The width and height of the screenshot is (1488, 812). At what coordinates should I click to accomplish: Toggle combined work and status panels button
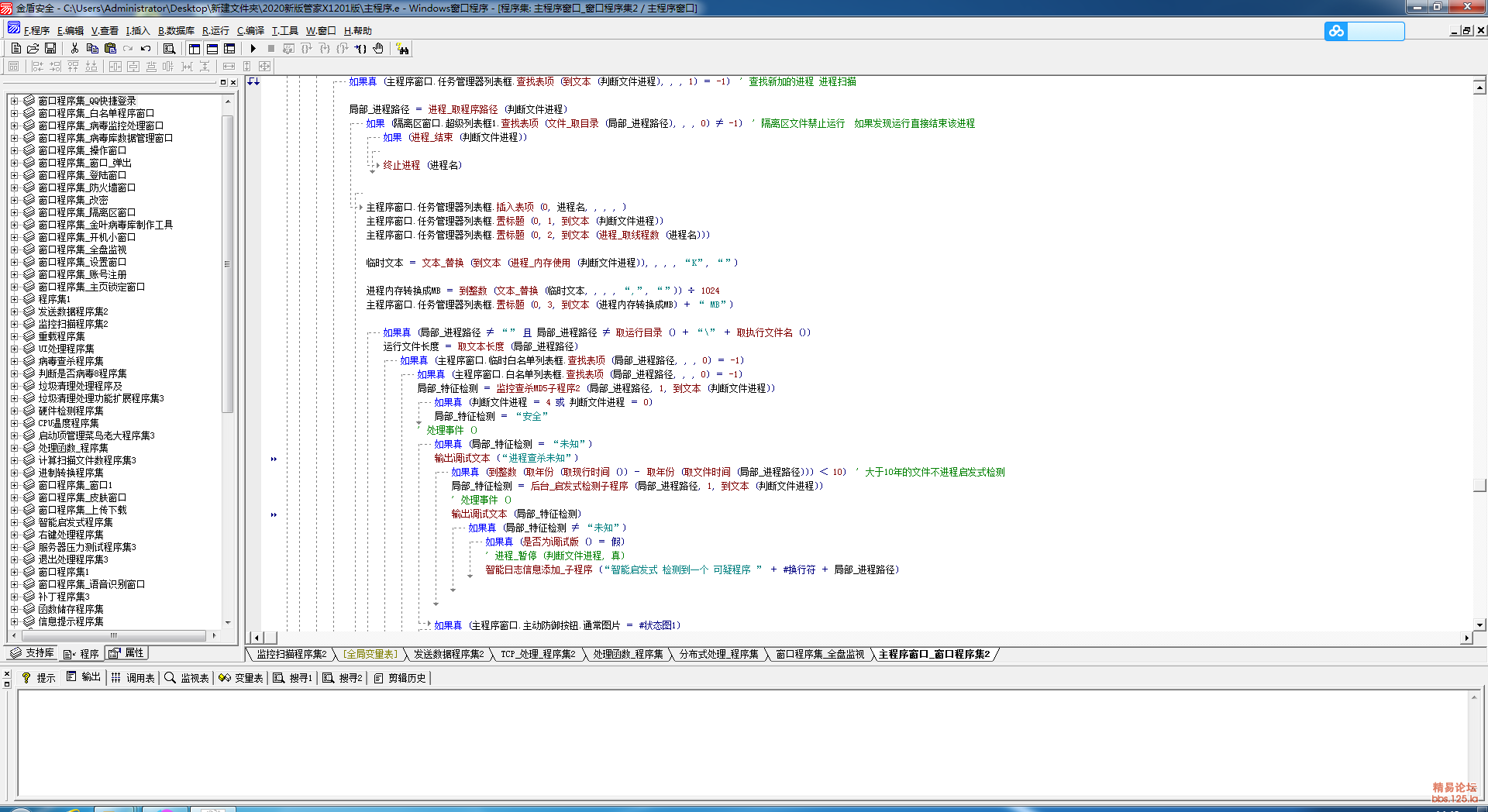229,48
